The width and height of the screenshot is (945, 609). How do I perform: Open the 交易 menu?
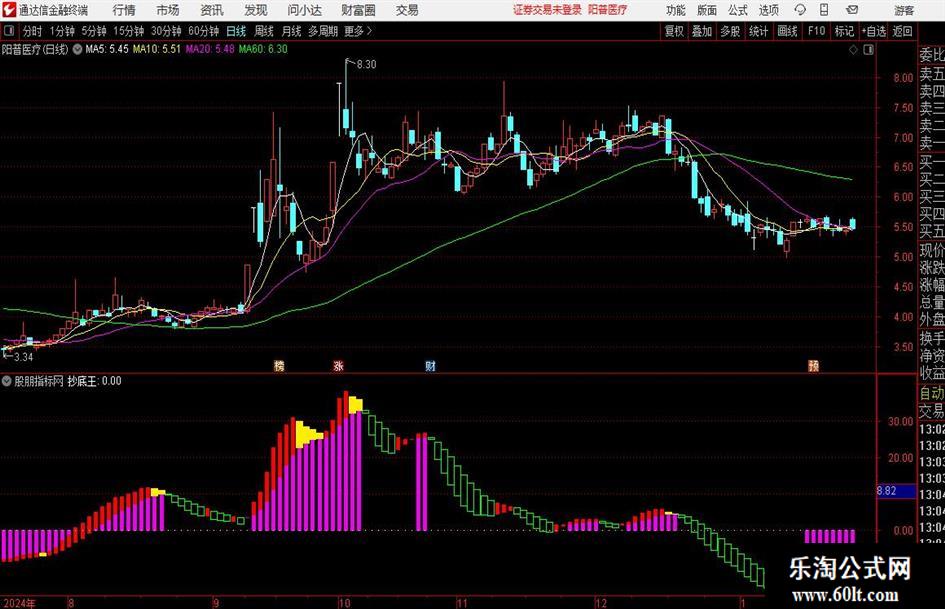(407, 10)
